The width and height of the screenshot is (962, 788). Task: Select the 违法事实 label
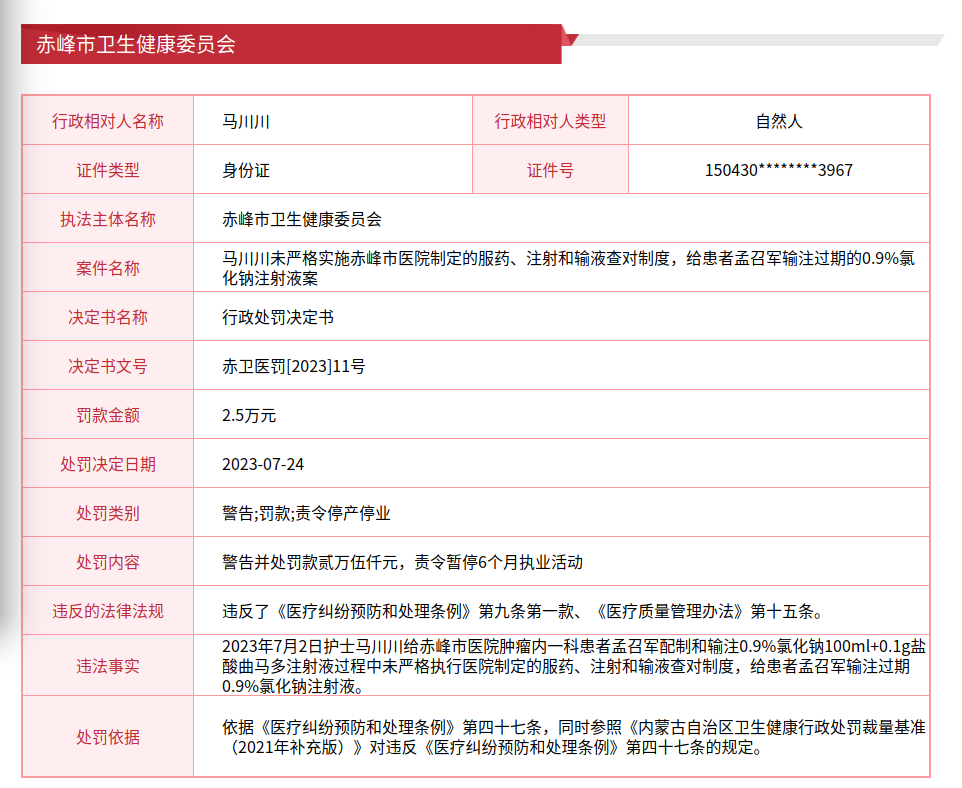click(x=108, y=666)
